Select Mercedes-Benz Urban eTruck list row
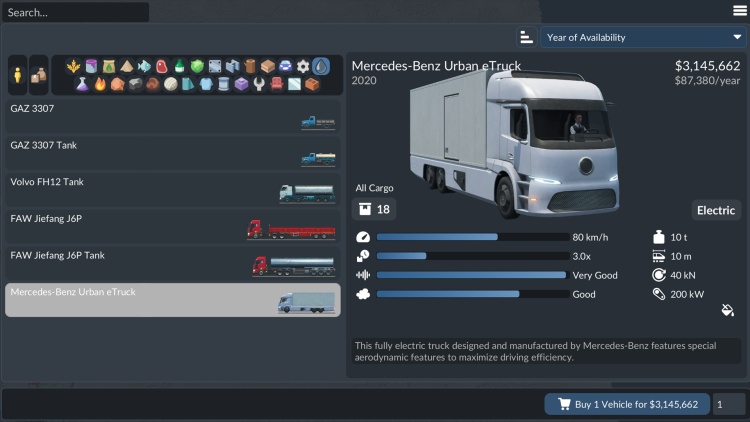The width and height of the screenshot is (750, 422). pos(173,300)
